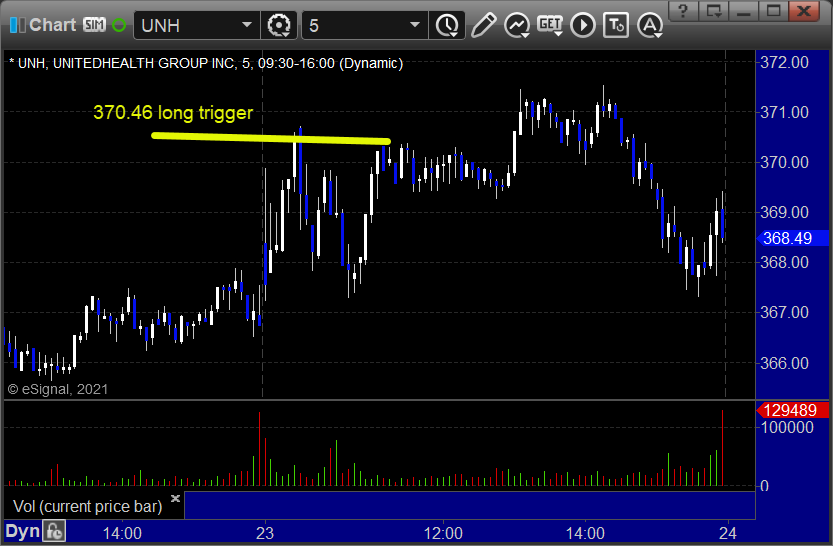Click the first 14:00 time axis label
The height and width of the screenshot is (546, 833).
coord(122,533)
